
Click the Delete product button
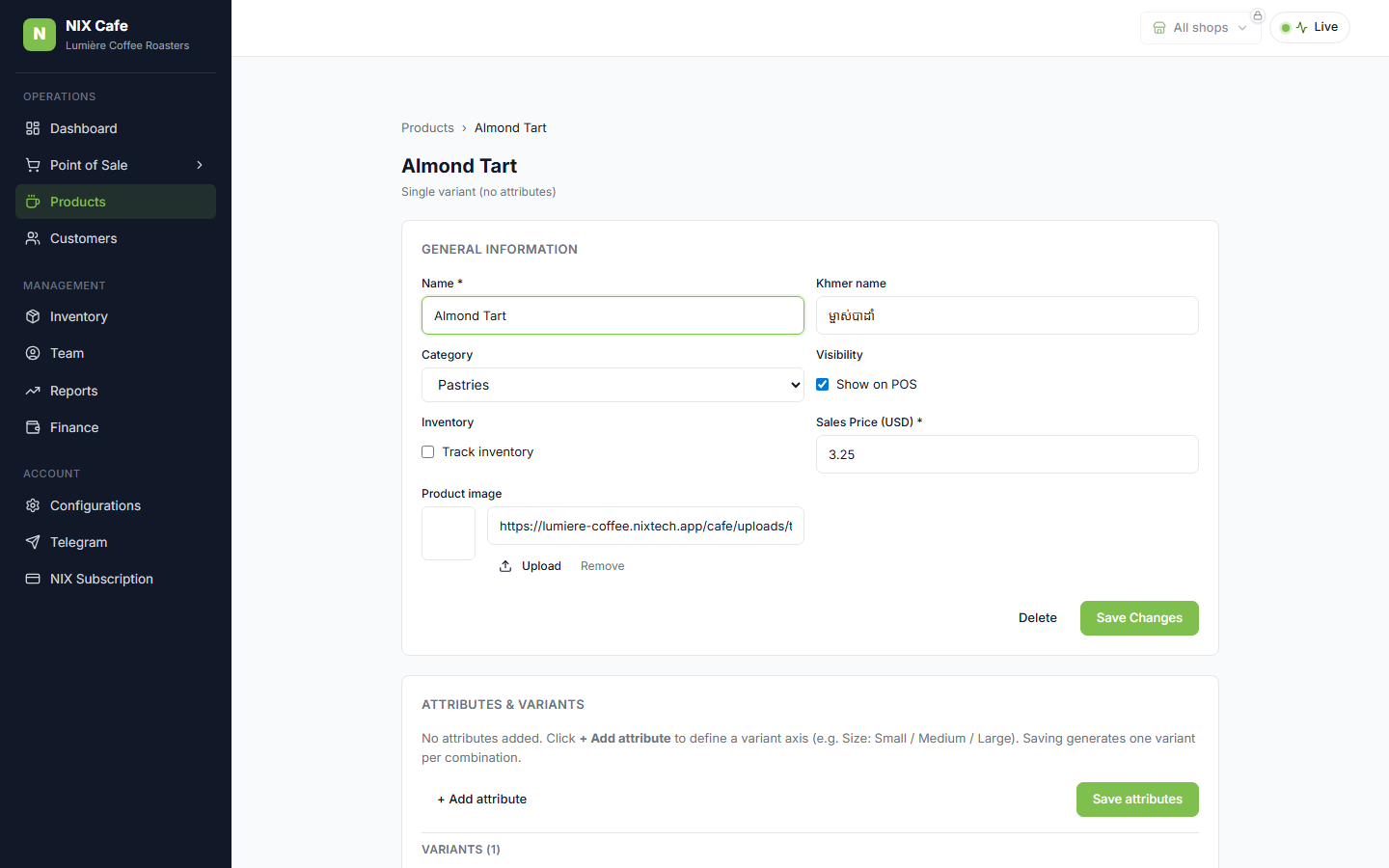1038,618
